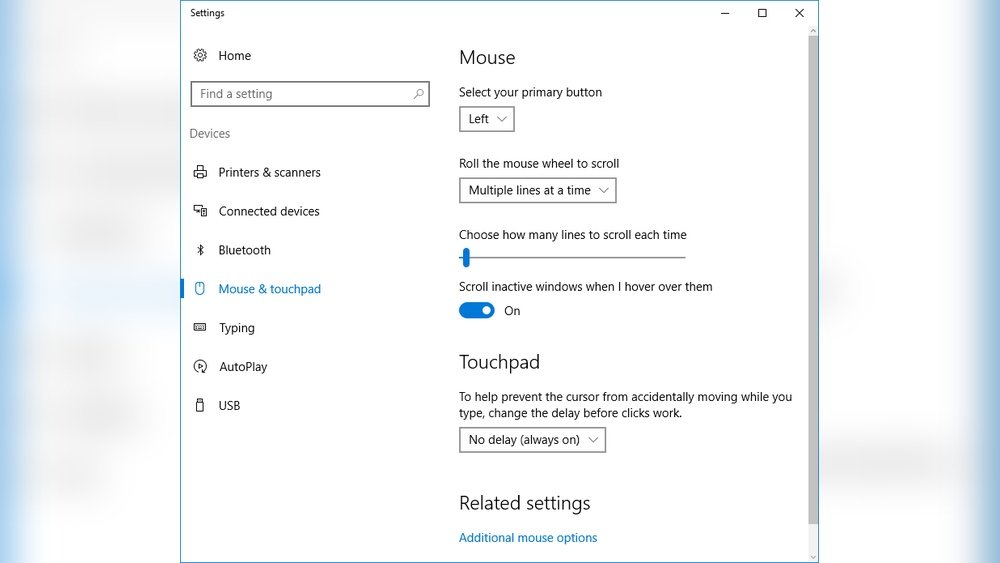Screen dimensions: 1000x563
Task: Click the Connected devices icon
Action: coord(200,211)
